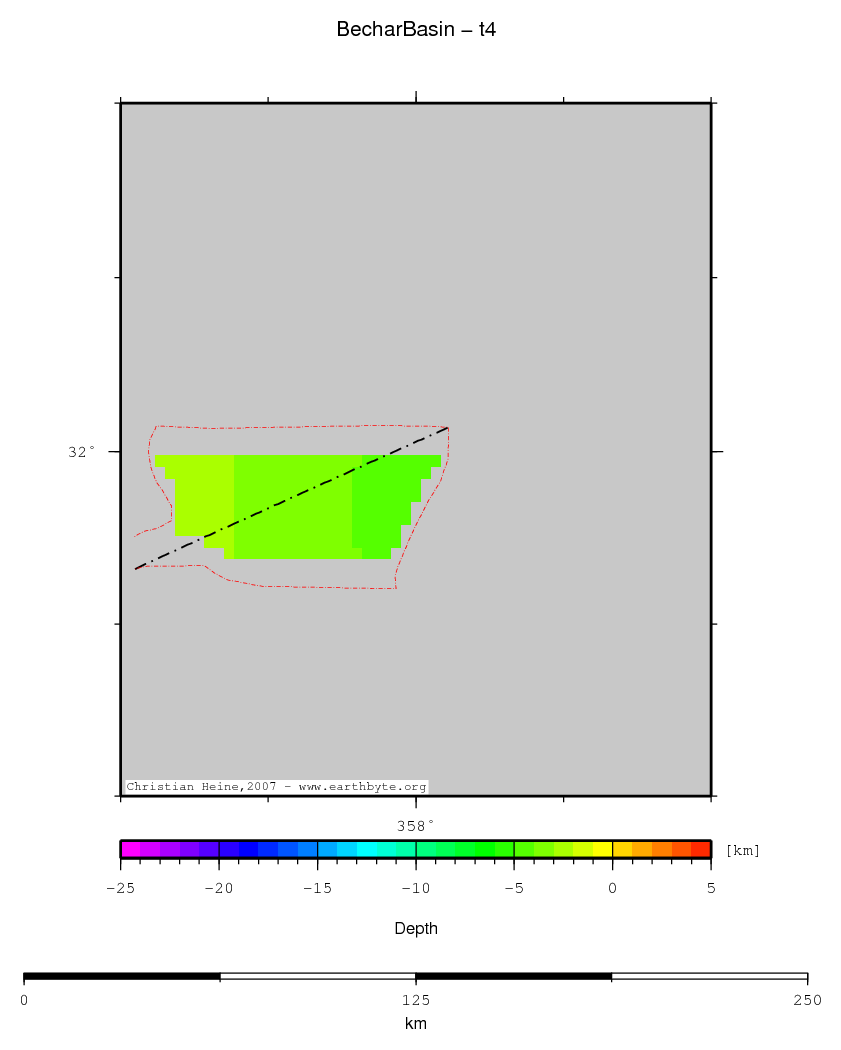Click the BecharBasin – t4 map title

pos(416,30)
